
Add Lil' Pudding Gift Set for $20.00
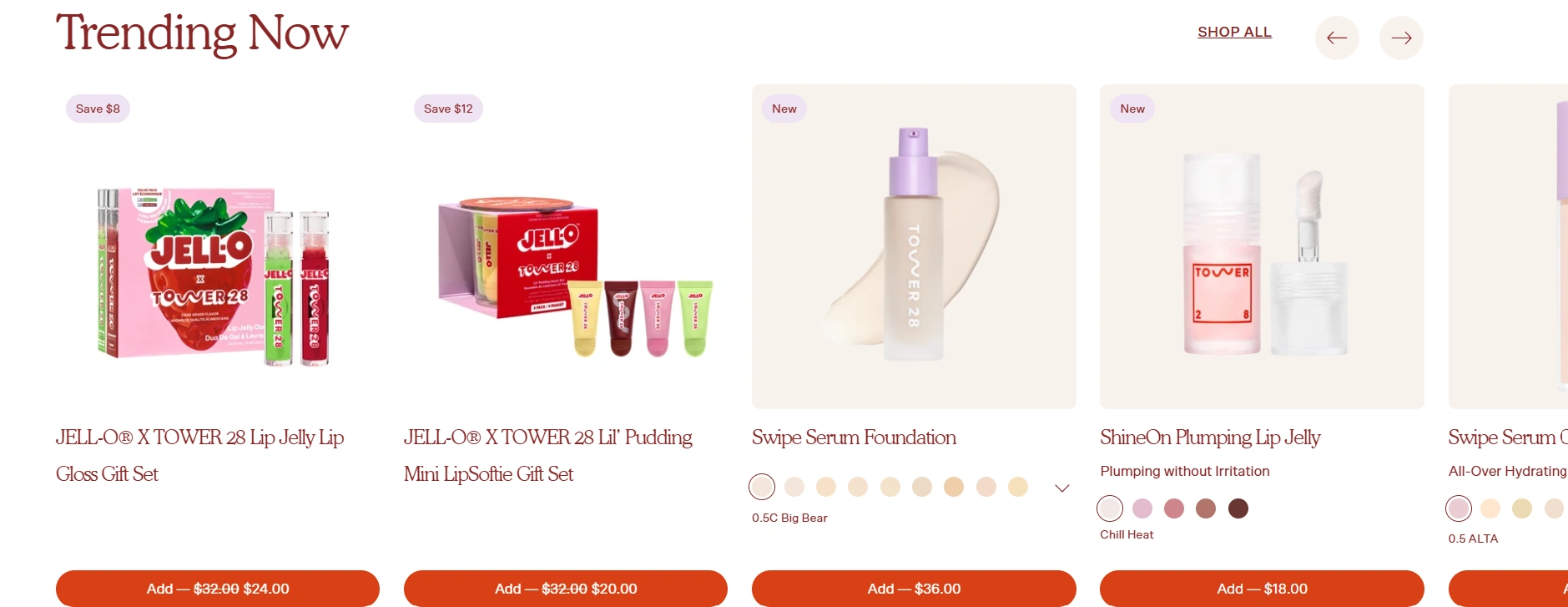pyautogui.click(x=566, y=589)
